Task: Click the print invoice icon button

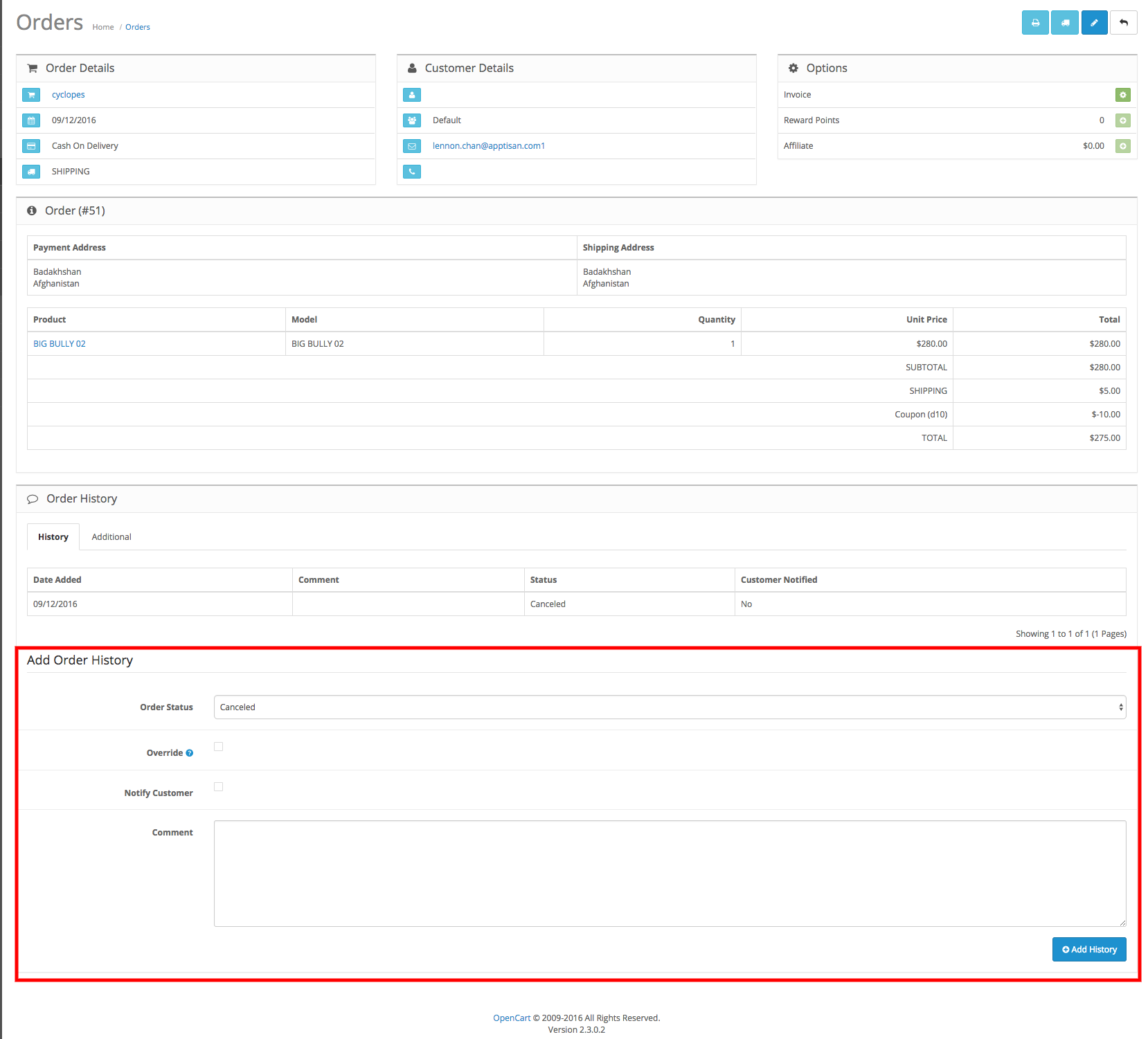Action: pos(1035,23)
